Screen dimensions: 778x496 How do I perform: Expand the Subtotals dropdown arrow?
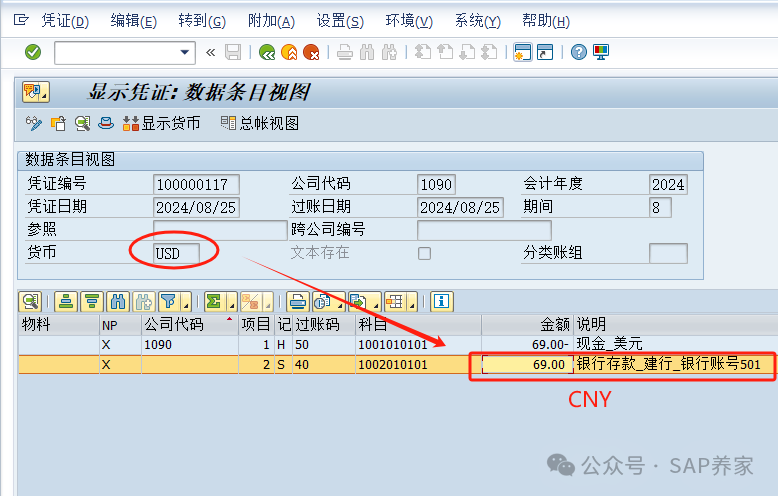tap(268, 302)
